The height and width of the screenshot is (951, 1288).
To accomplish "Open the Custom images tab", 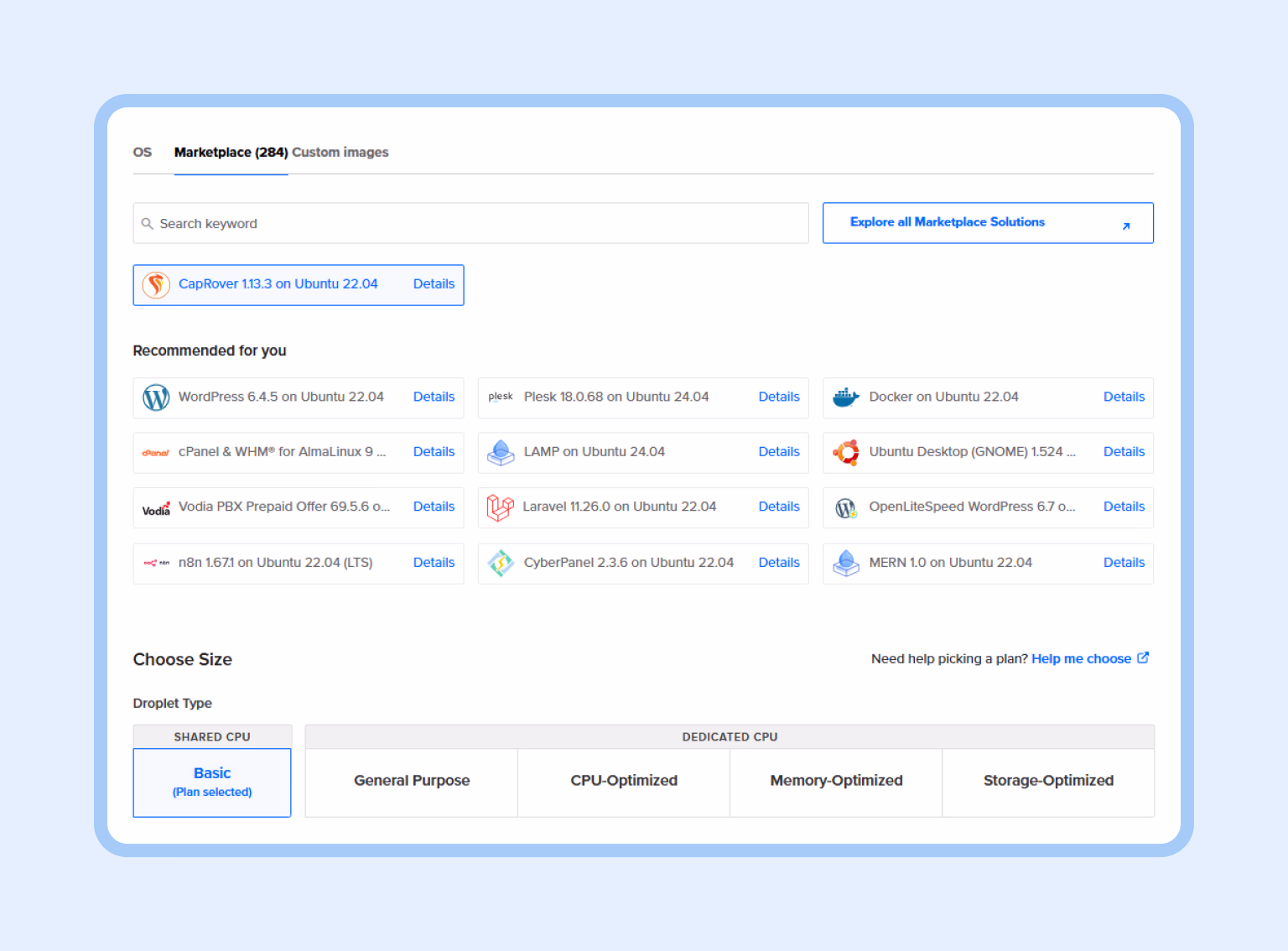I will click(340, 153).
